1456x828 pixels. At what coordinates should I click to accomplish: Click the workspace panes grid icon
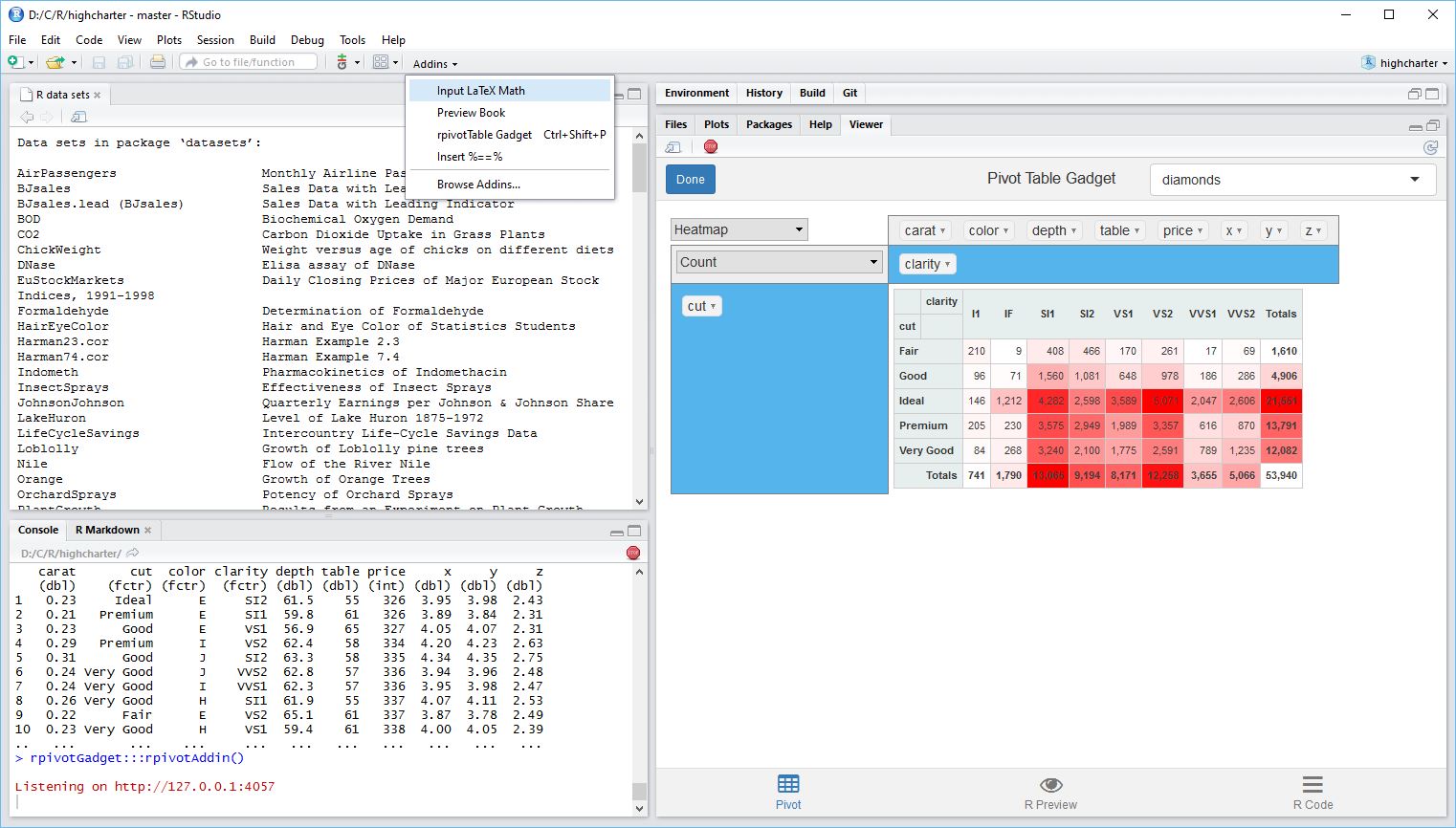coord(381,62)
